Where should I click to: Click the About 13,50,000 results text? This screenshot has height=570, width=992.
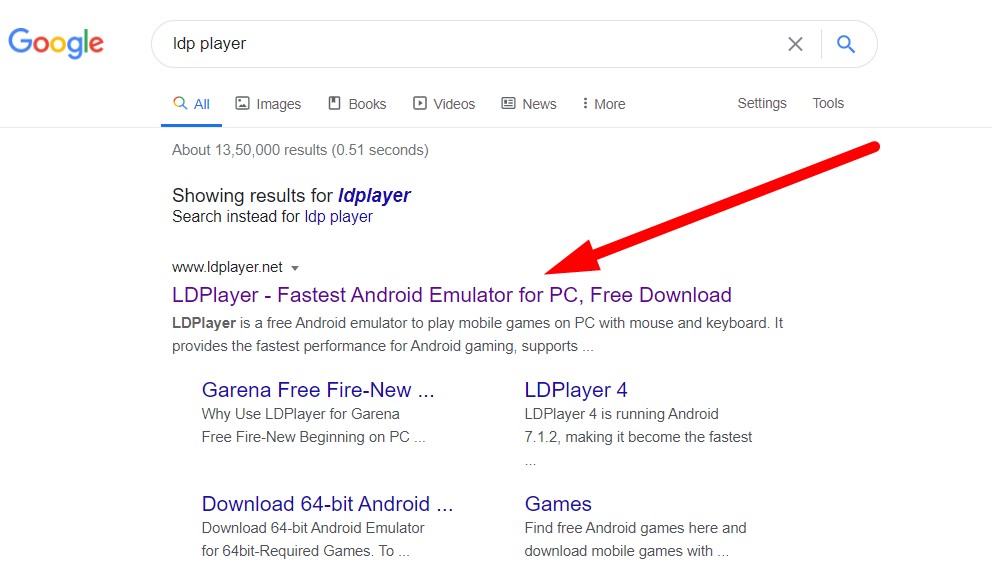[x=301, y=150]
